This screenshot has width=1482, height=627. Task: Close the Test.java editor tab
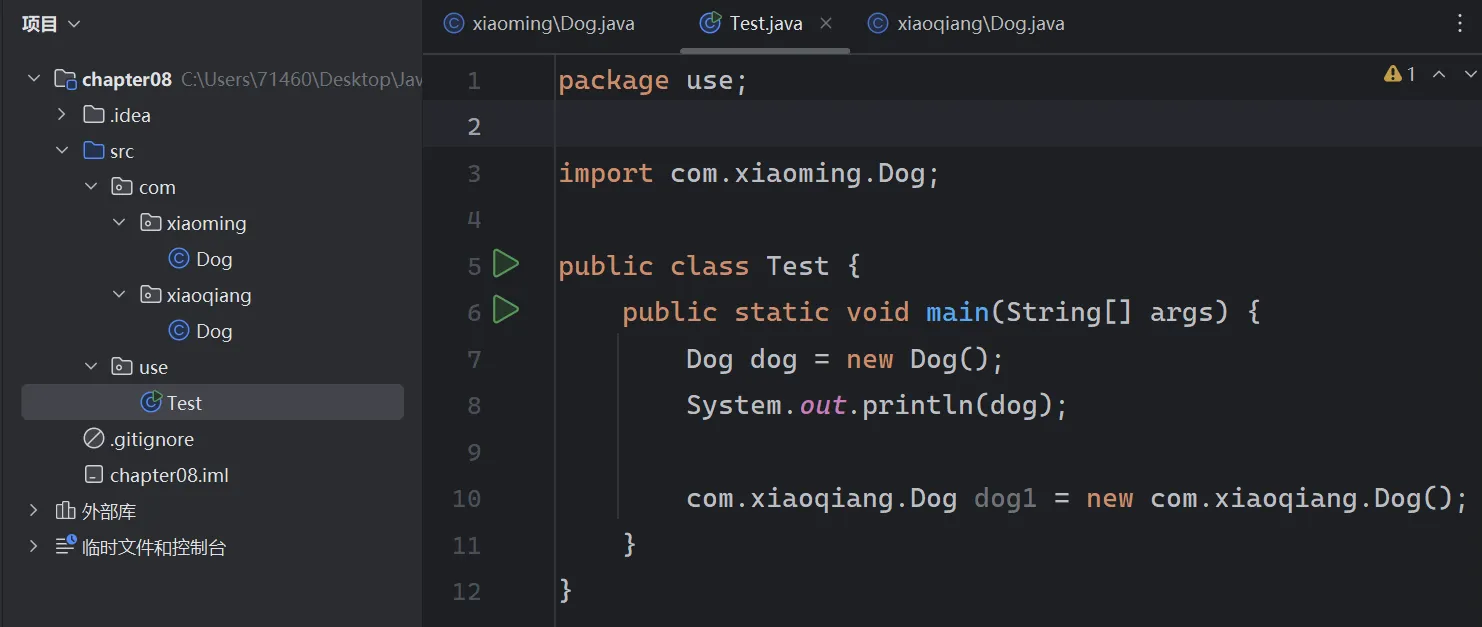point(826,23)
